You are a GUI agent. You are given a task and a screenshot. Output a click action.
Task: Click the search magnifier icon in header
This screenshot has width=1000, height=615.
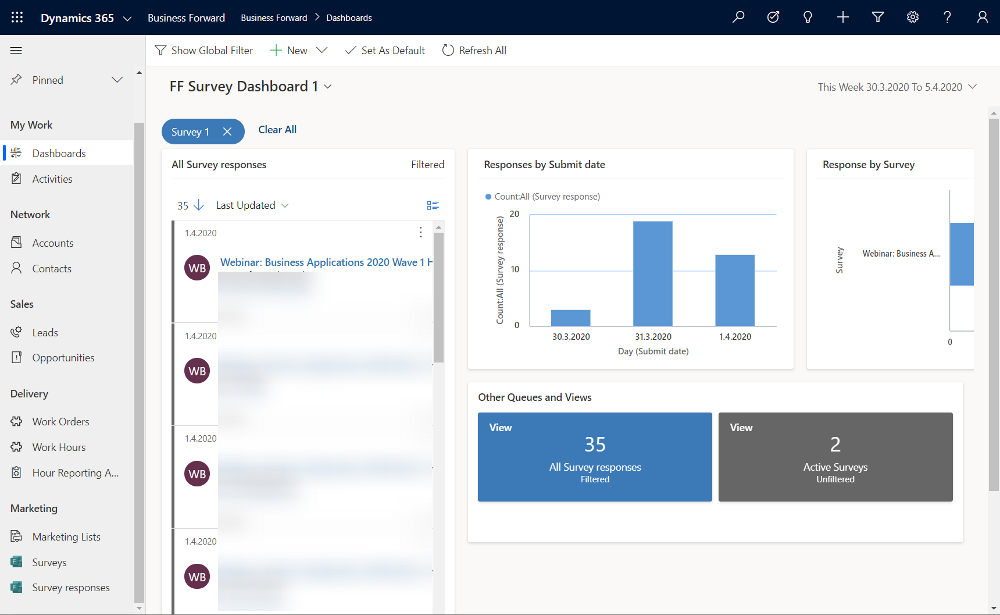[x=738, y=17]
